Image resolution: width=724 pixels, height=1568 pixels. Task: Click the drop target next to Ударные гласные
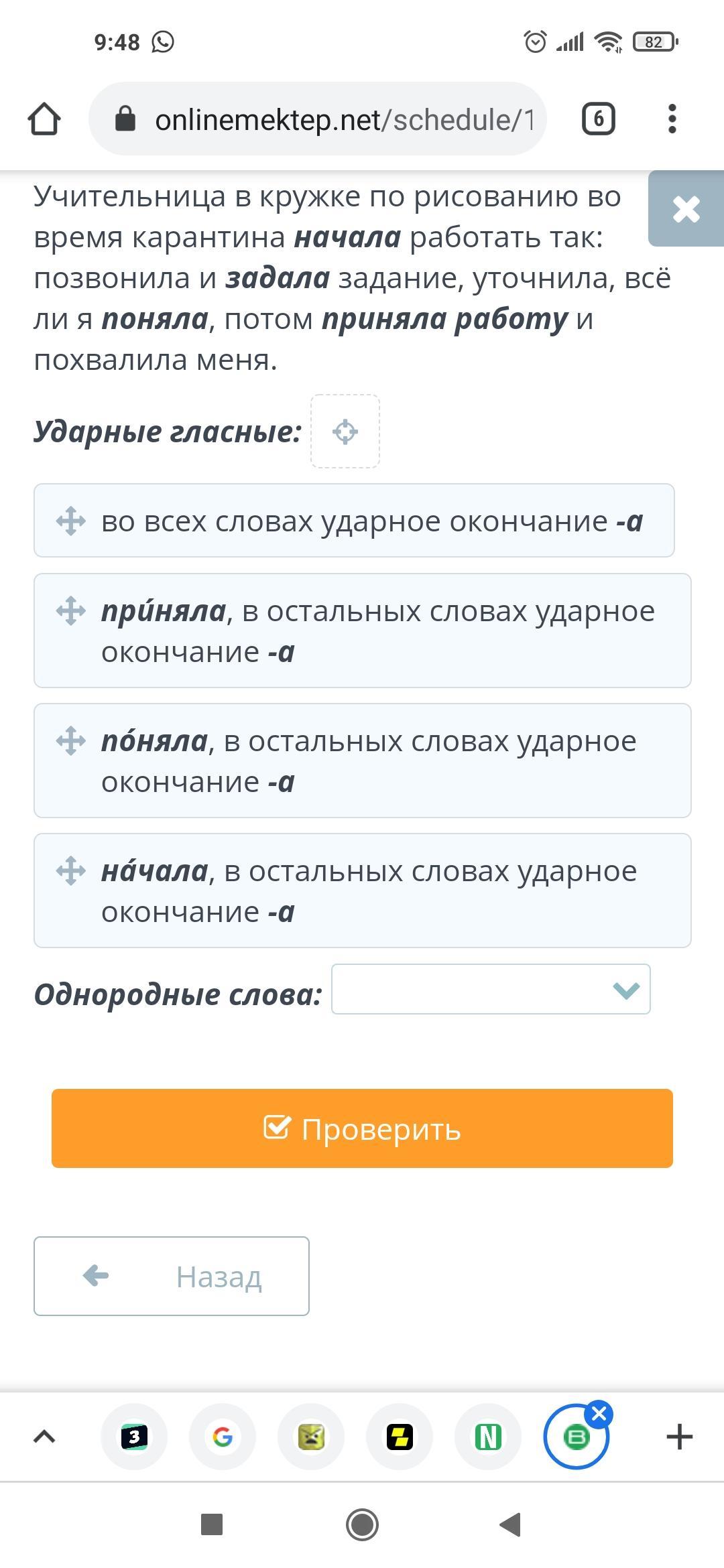[x=345, y=432]
